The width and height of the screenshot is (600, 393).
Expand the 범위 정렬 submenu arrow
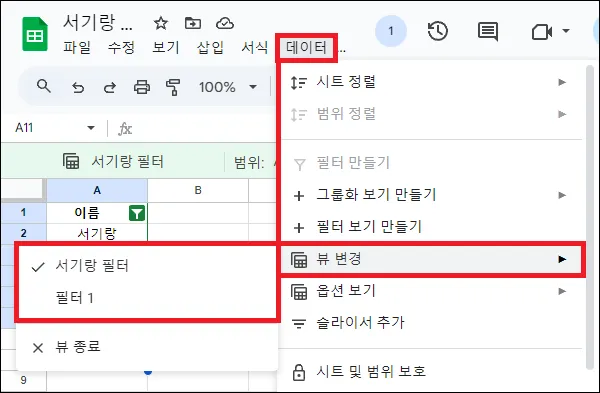[x=562, y=114]
